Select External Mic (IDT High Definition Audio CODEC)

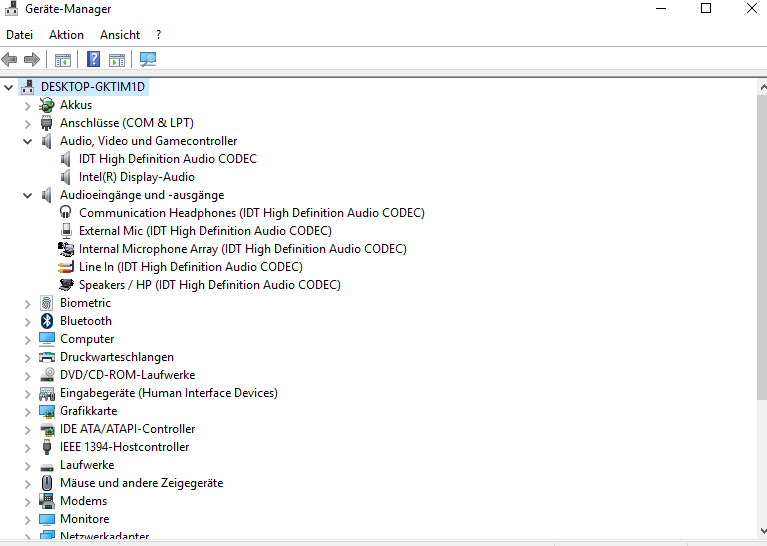pyautogui.click(x=205, y=231)
